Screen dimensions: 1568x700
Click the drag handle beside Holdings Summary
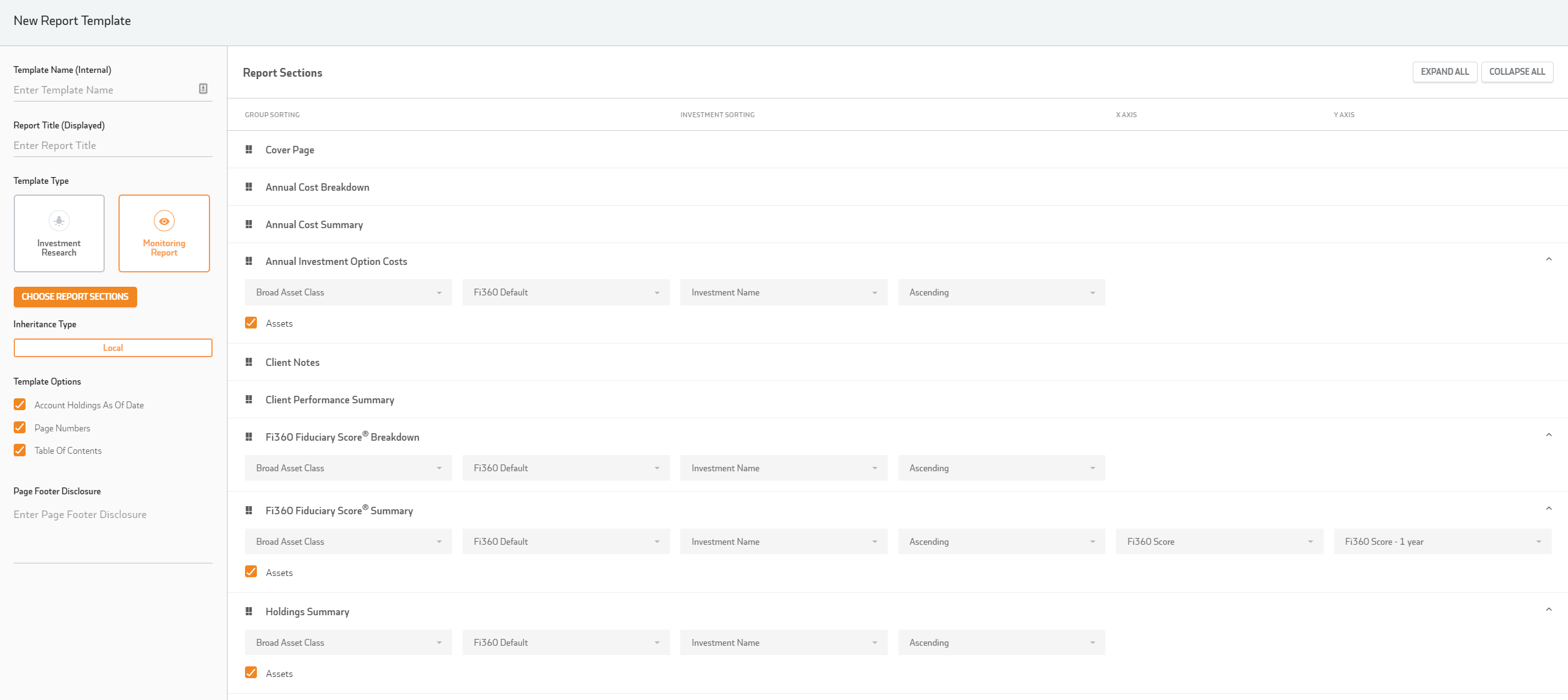[x=249, y=611]
